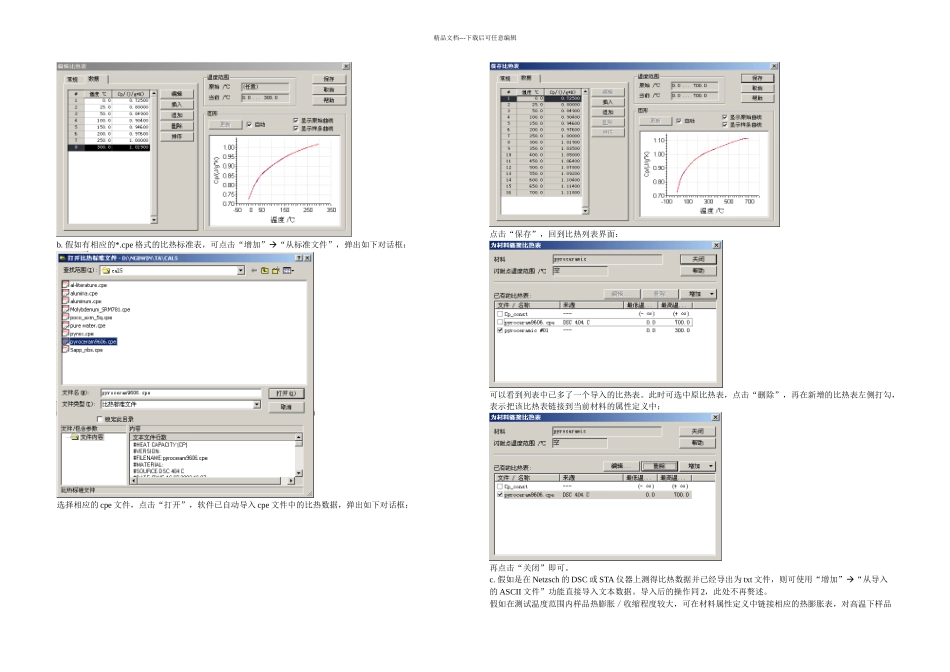Switch to 数据 tab in the 8-row Cp table dialog
950x672 pixels.
(x=94, y=79)
